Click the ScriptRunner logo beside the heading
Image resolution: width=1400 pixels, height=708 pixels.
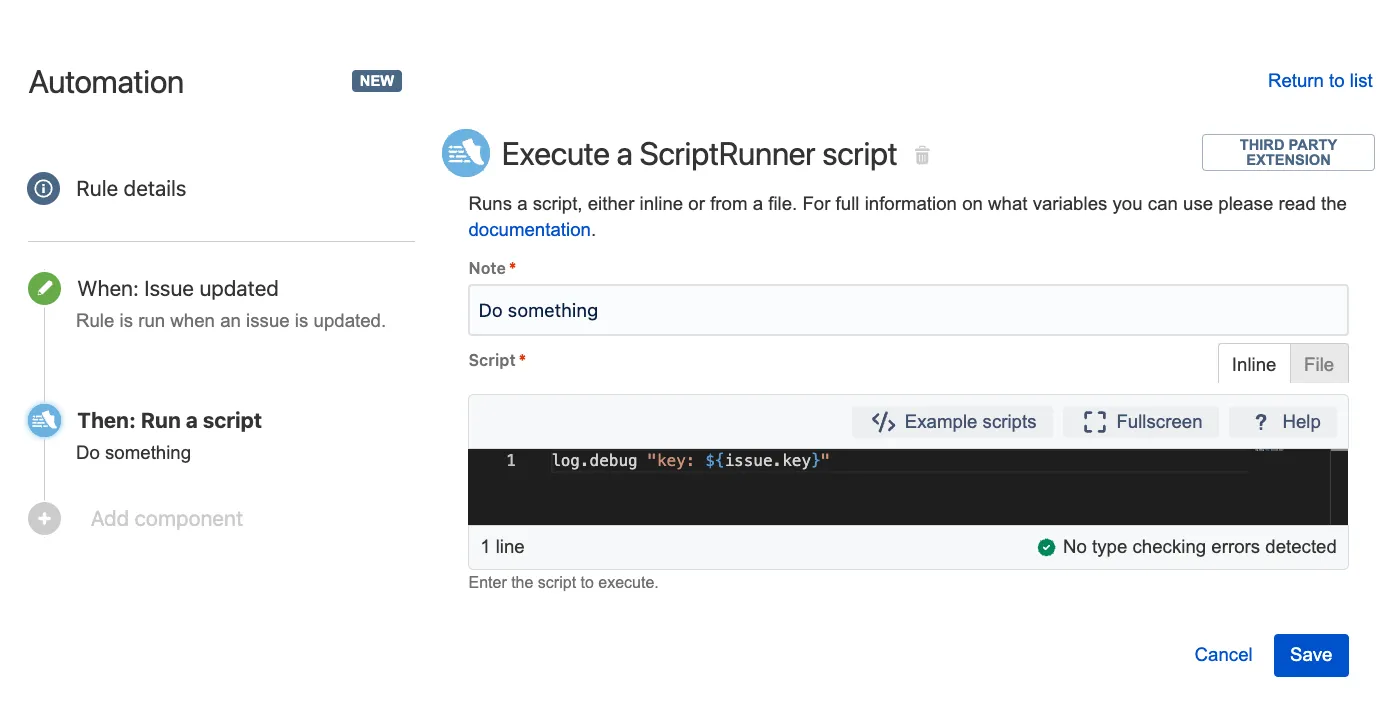click(x=466, y=154)
